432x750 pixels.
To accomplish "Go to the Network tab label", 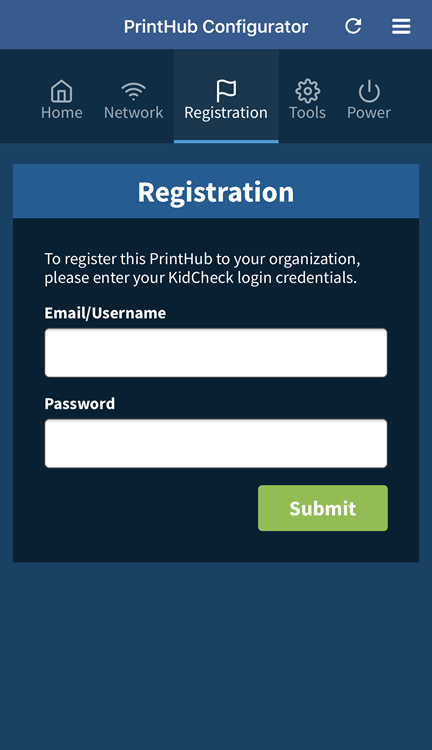I will [x=133, y=112].
